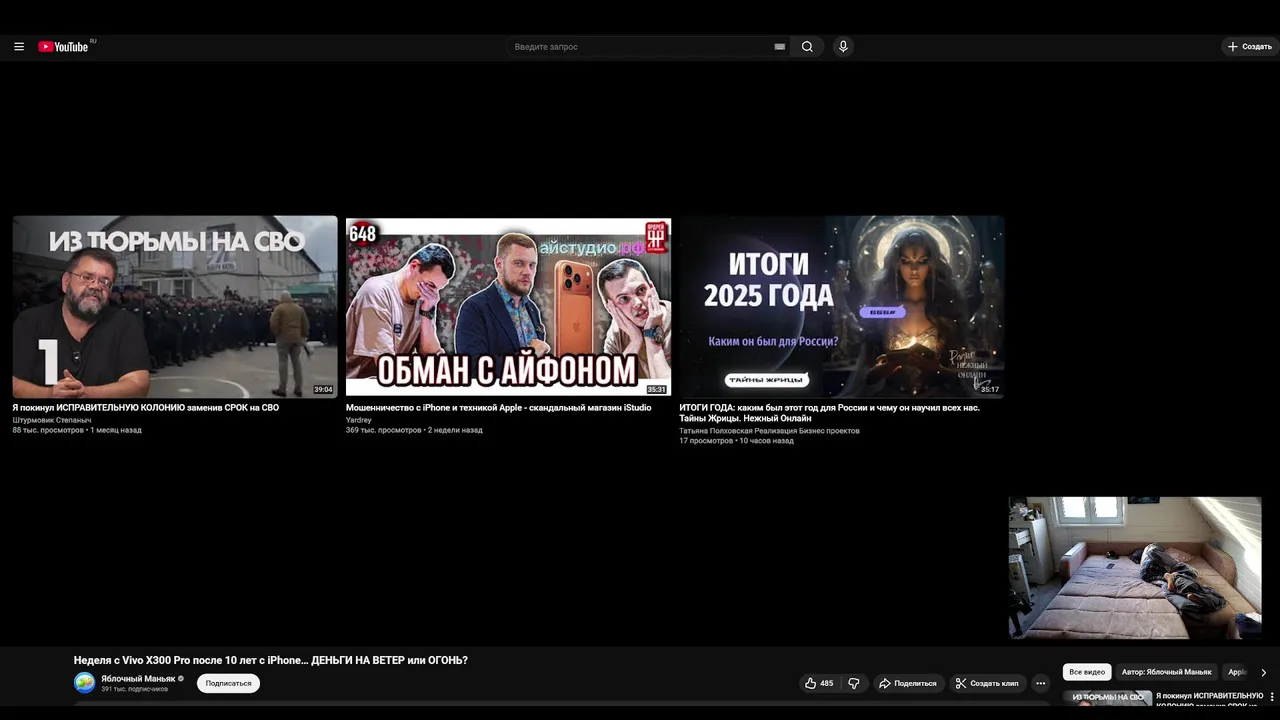Image resolution: width=1280 pixels, height=720 pixels.
Task: Open the Yardrey channel name
Action: (358, 420)
